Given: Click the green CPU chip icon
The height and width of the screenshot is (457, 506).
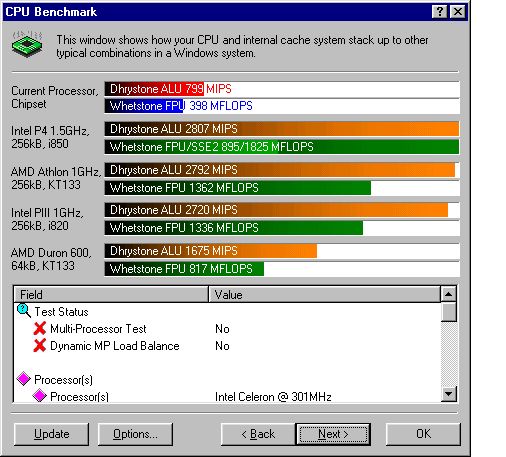Looking at the screenshot, I should click(x=27, y=44).
